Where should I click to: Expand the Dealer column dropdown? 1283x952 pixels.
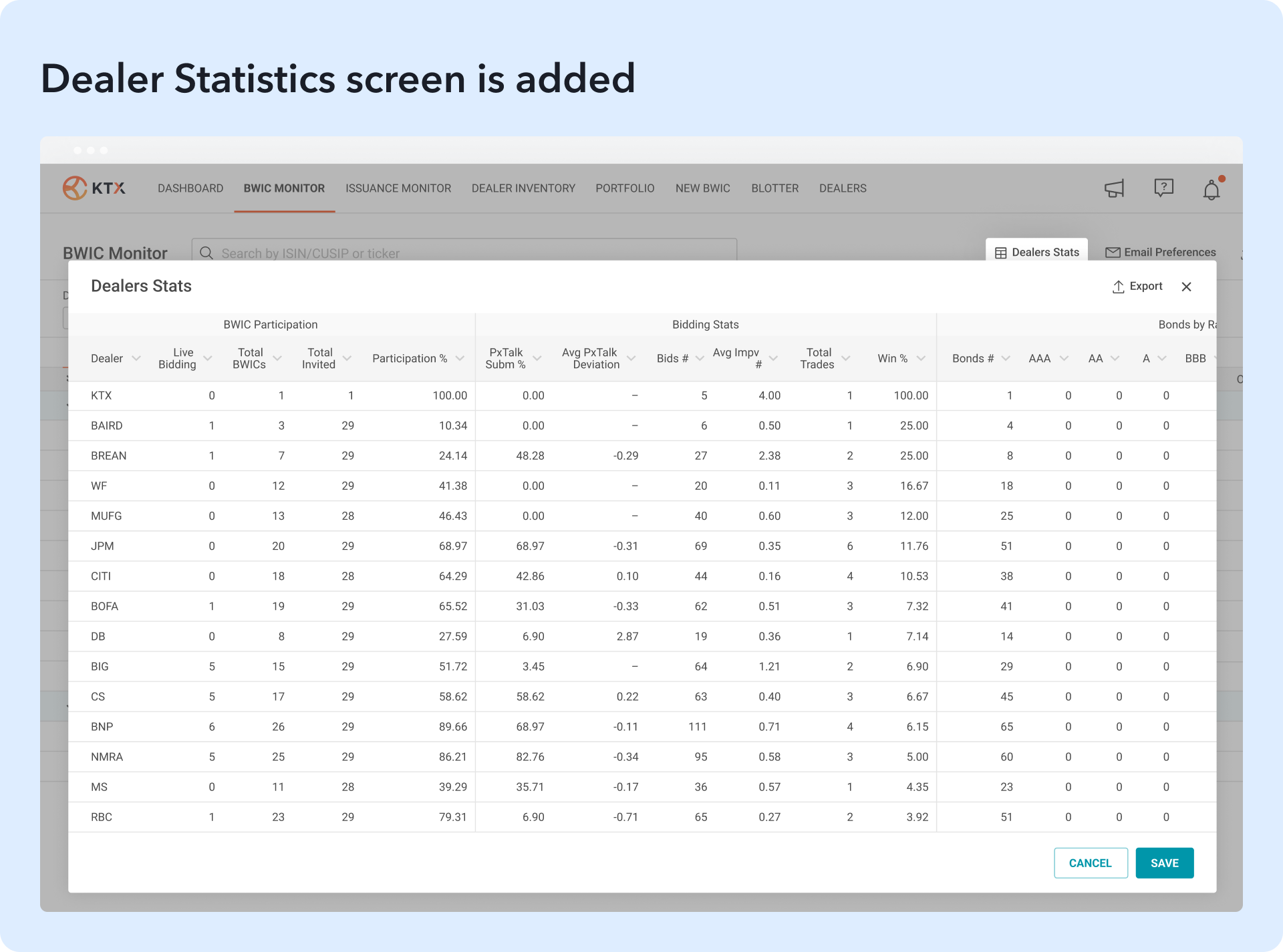point(136,359)
